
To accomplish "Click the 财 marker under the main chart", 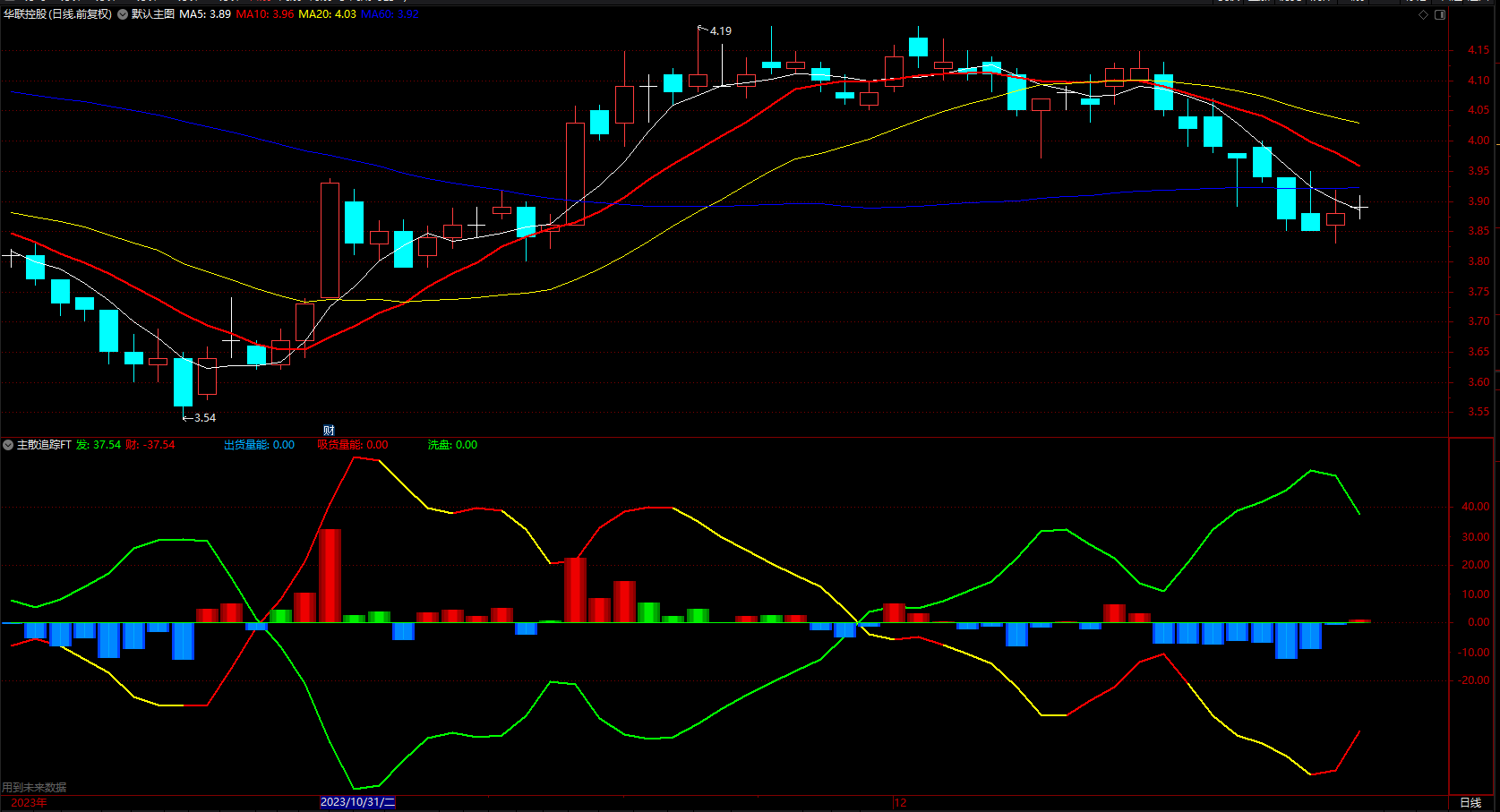I will click(329, 431).
